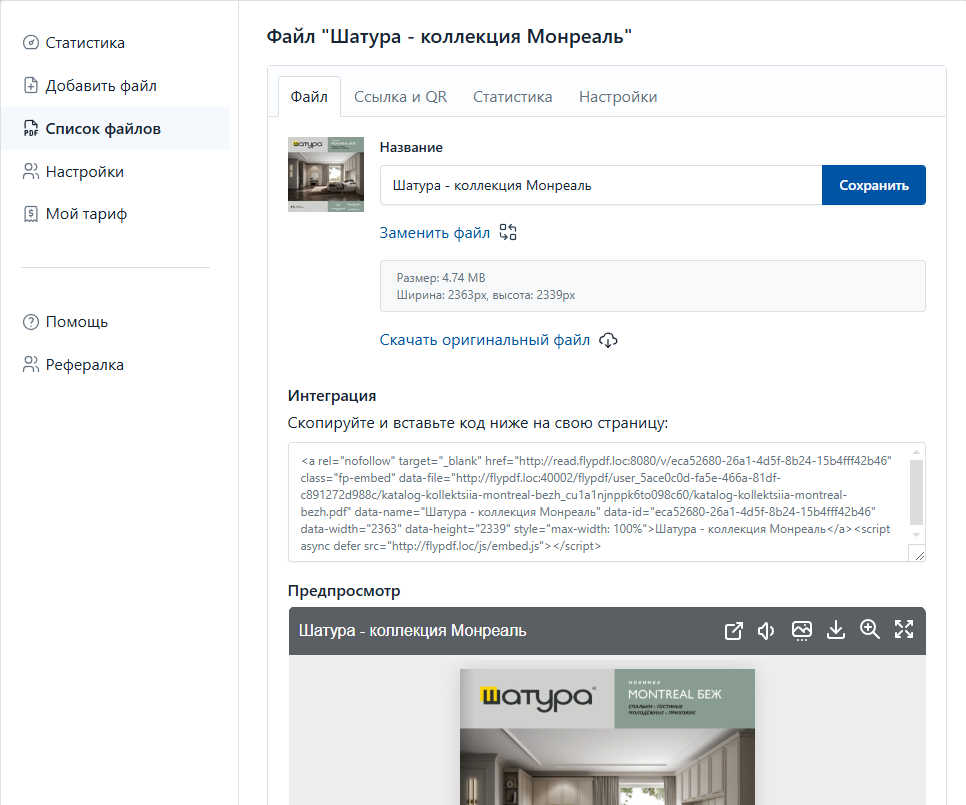Open the Помощь help page
This screenshot has height=805, width=966.
[x=115, y=322]
